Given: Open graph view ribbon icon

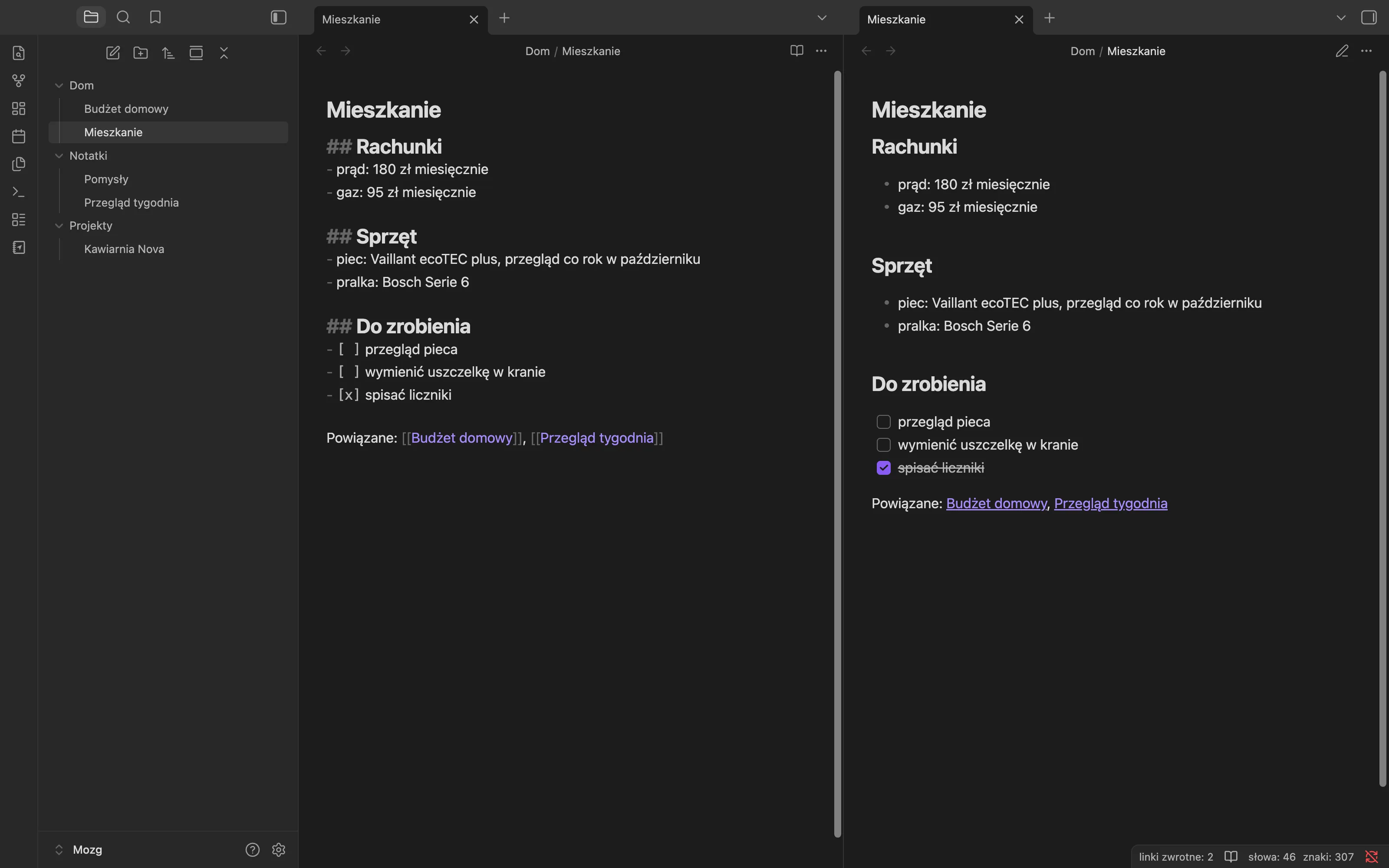Looking at the screenshot, I should tap(19, 81).
